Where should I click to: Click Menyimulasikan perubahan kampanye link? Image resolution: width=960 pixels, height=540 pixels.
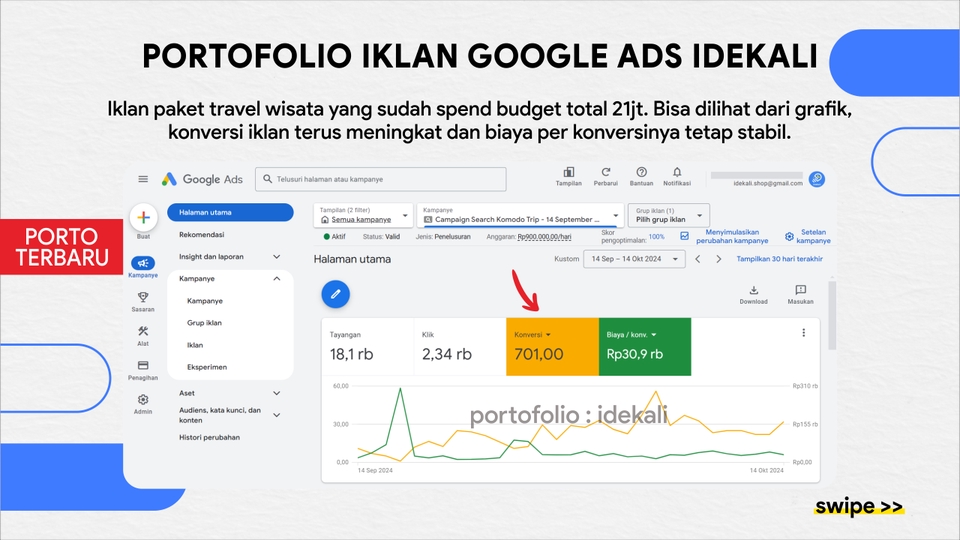coord(732,236)
